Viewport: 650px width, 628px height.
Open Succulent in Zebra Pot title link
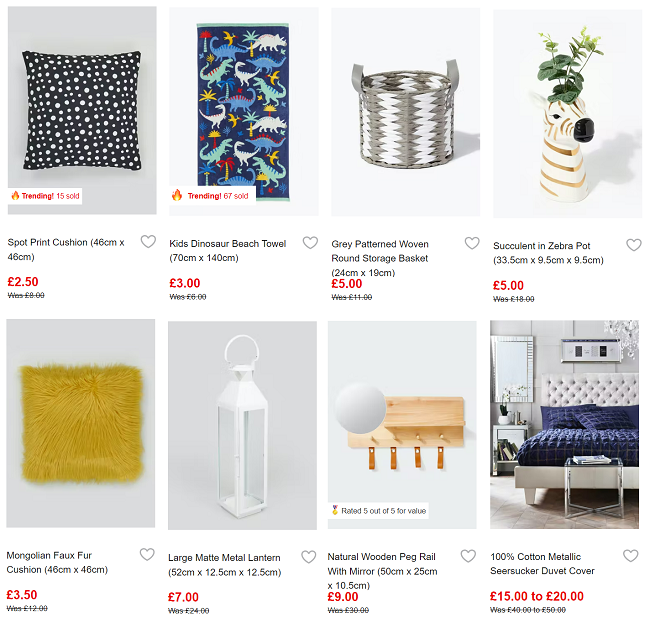(x=548, y=253)
